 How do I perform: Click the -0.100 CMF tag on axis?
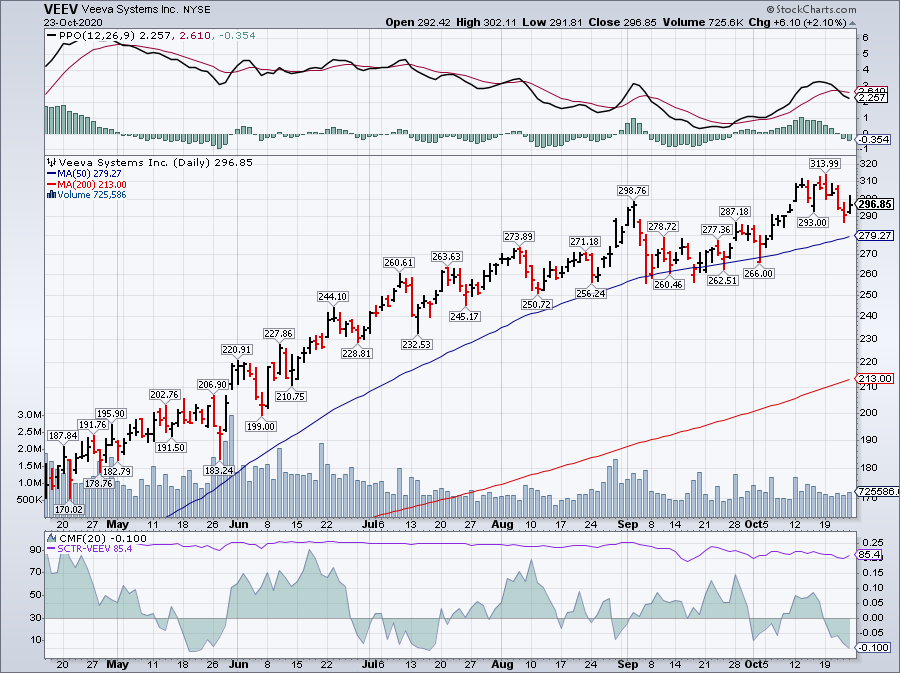874,648
